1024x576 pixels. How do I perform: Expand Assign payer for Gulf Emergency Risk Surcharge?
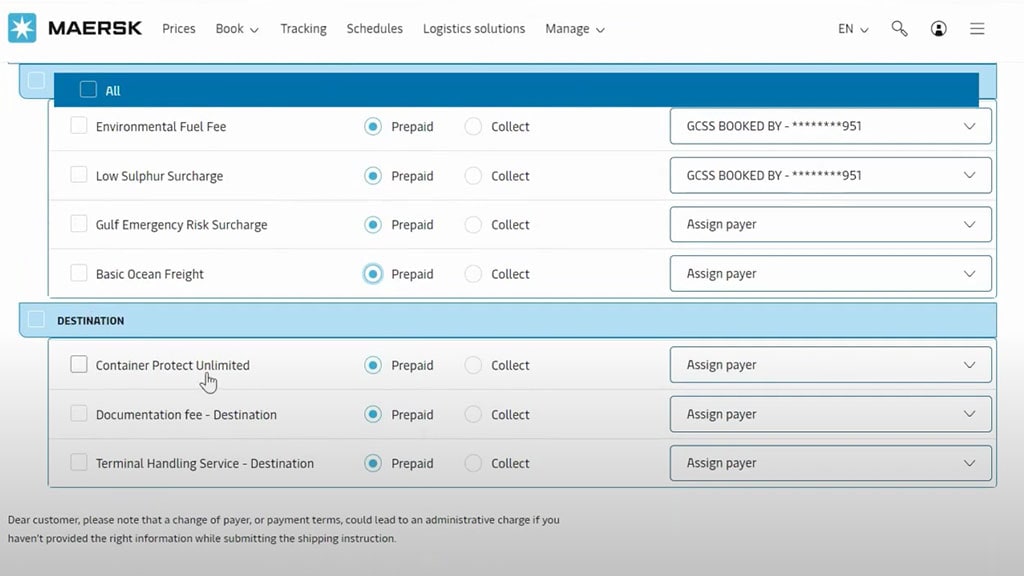pos(830,225)
